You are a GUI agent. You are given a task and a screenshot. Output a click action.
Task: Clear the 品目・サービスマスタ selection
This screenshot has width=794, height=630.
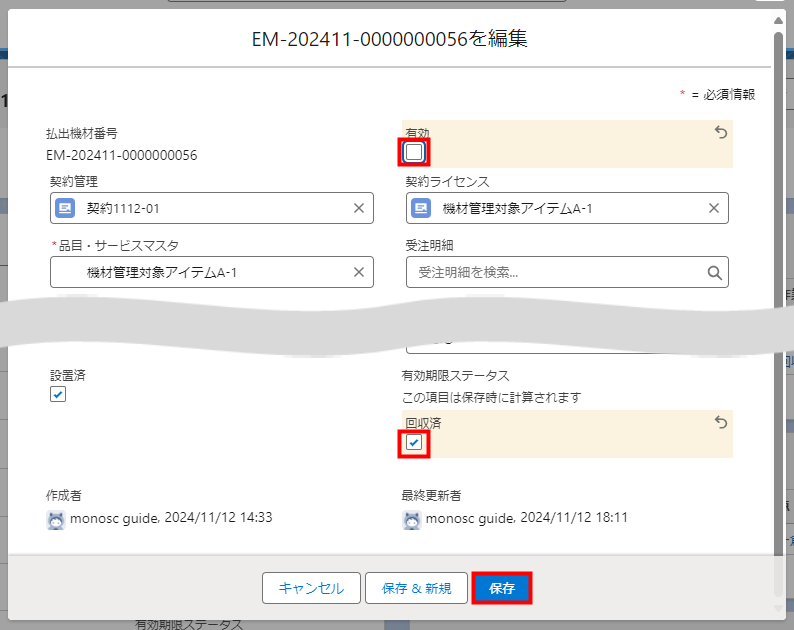coord(359,272)
